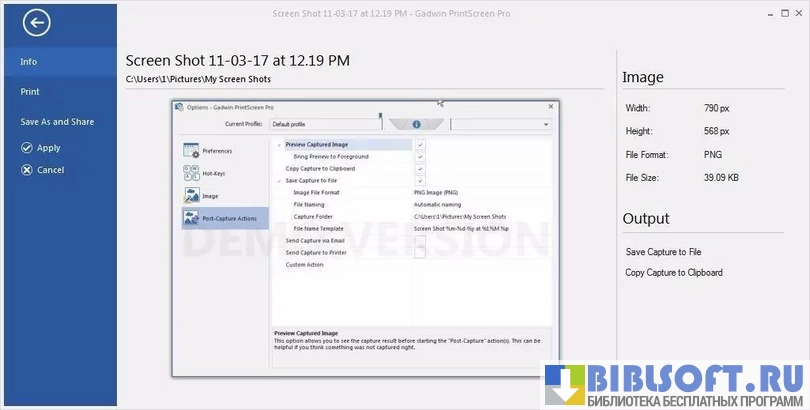Click the blue info icon near profile
Screen dimensions: 810x410
click(x=416, y=124)
